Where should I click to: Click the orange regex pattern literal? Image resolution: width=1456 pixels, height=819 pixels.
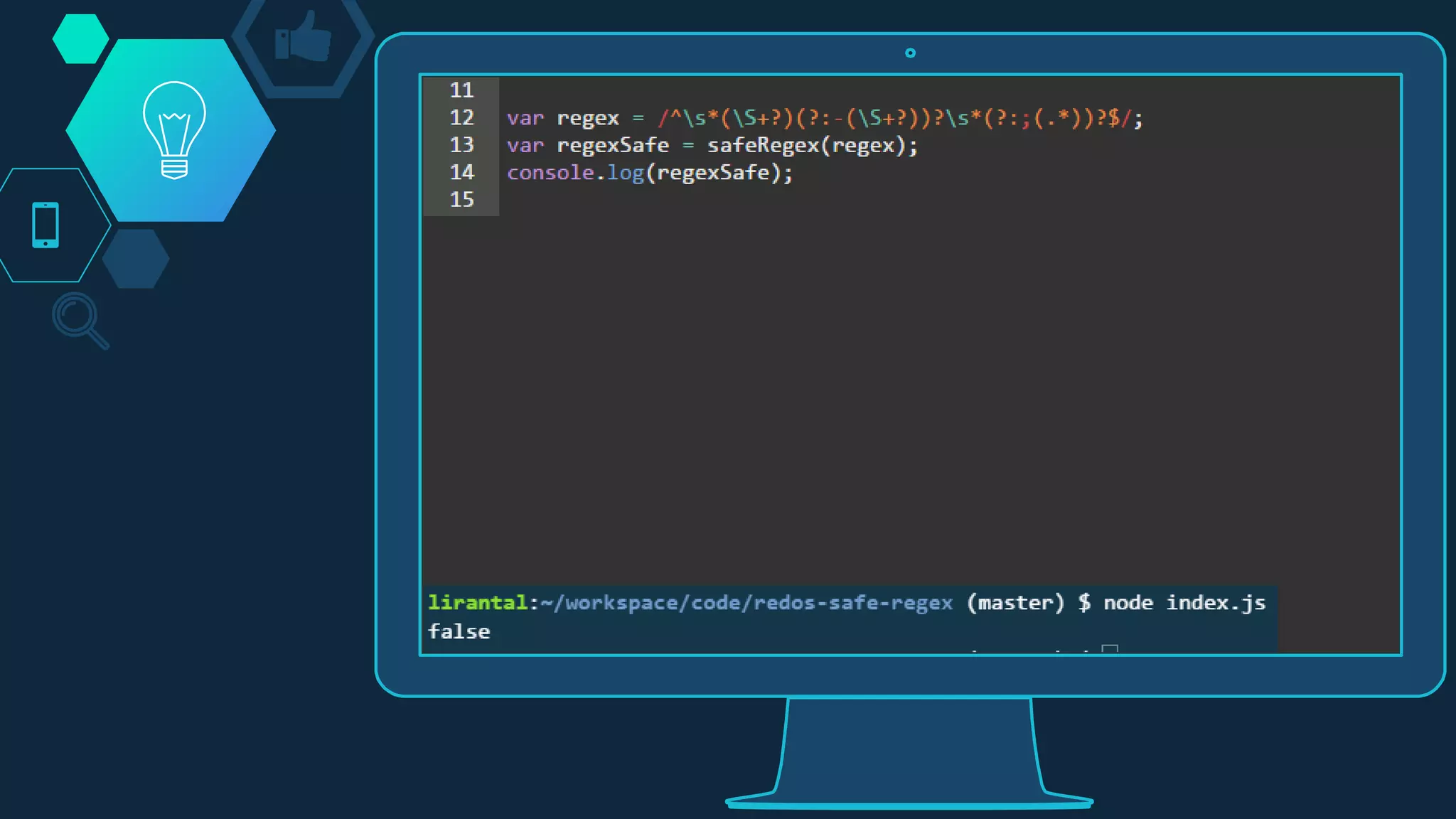[x=894, y=118]
